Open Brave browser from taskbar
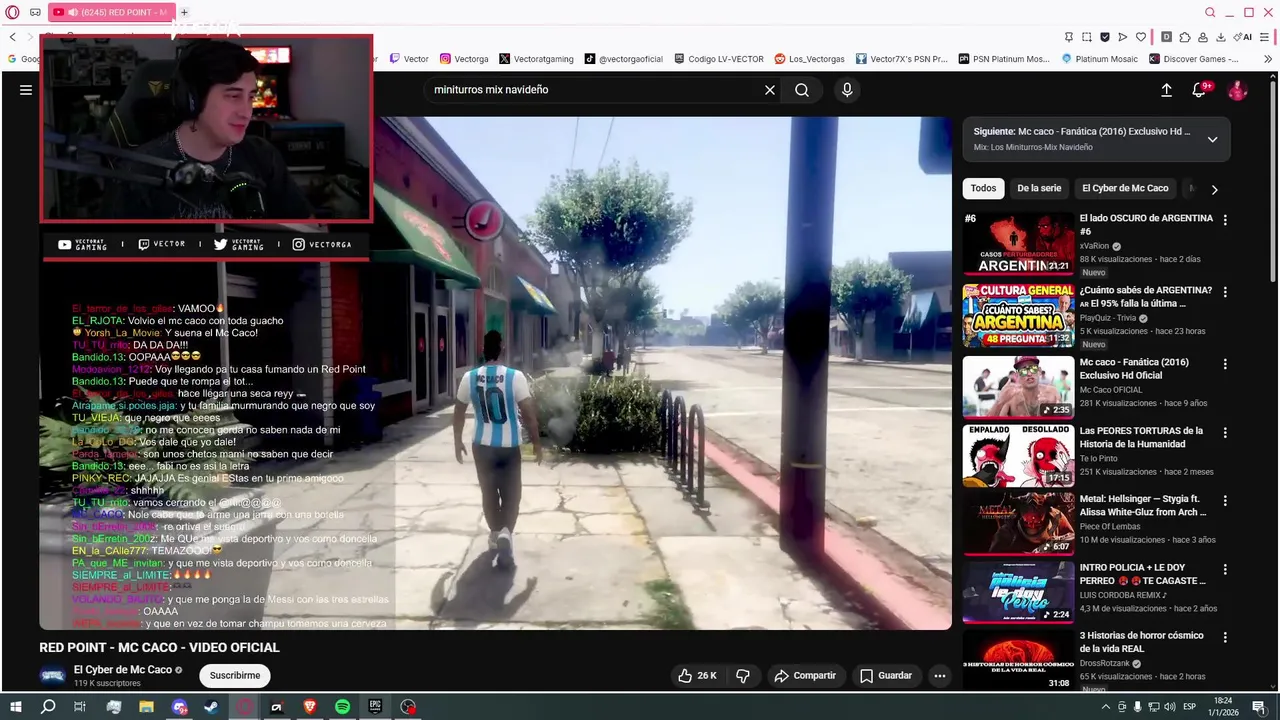The width and height of the screenshot is (1280, 720). pyautogui.click(x=309, y=707)
